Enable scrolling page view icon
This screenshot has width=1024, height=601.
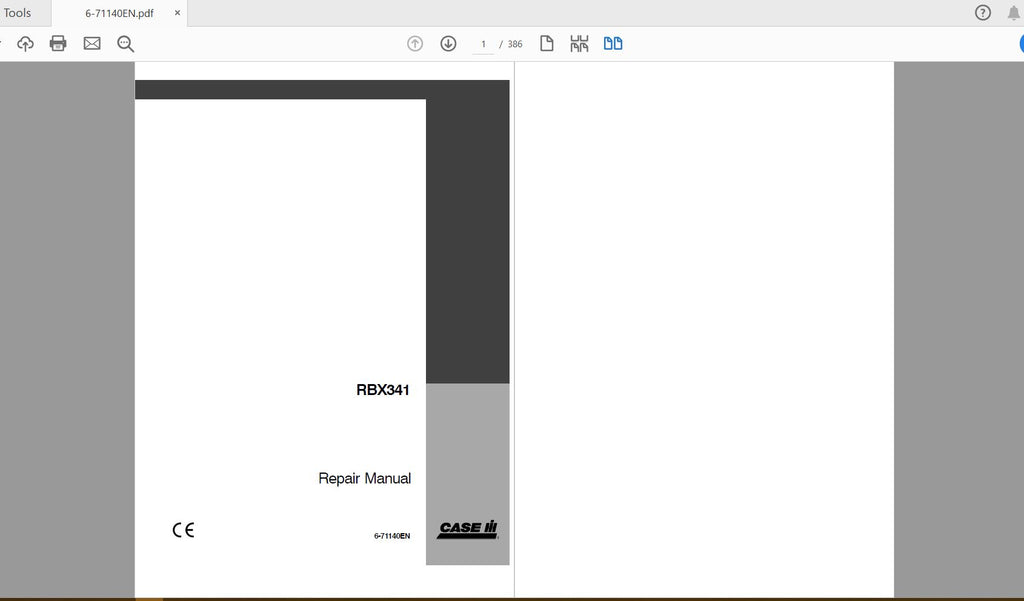point(579,44)
